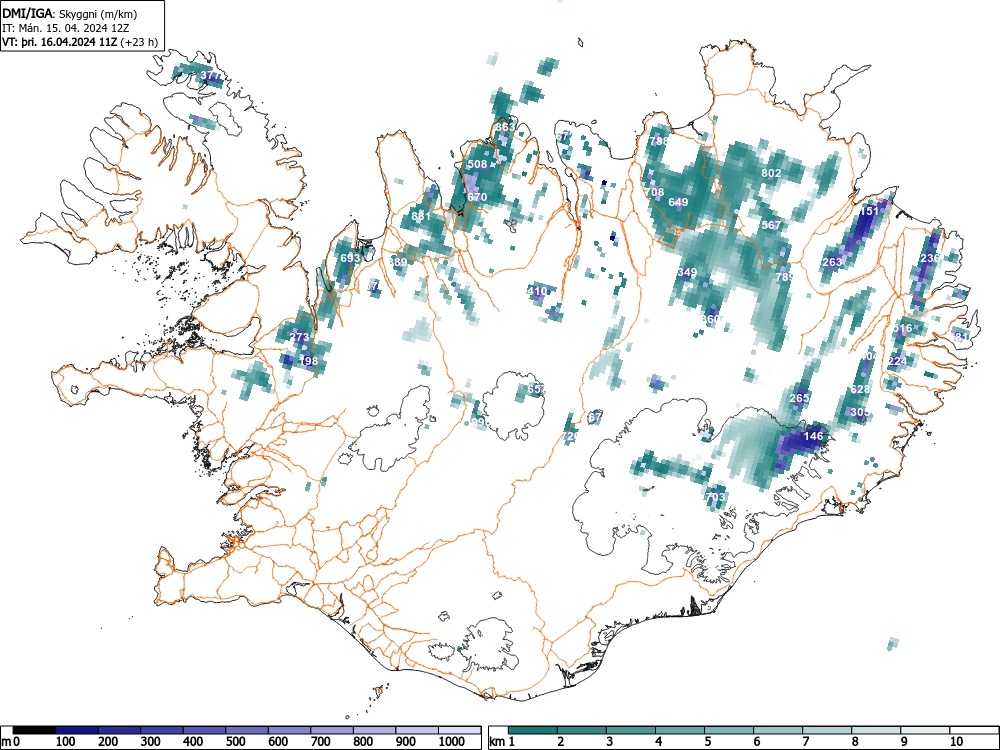
Task: Click the visibility value 236 near the east coast
Action: click(930, 258)
